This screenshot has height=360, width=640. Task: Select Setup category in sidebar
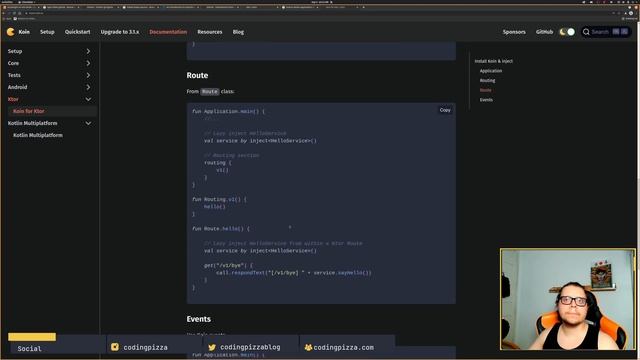coord(15,51)
